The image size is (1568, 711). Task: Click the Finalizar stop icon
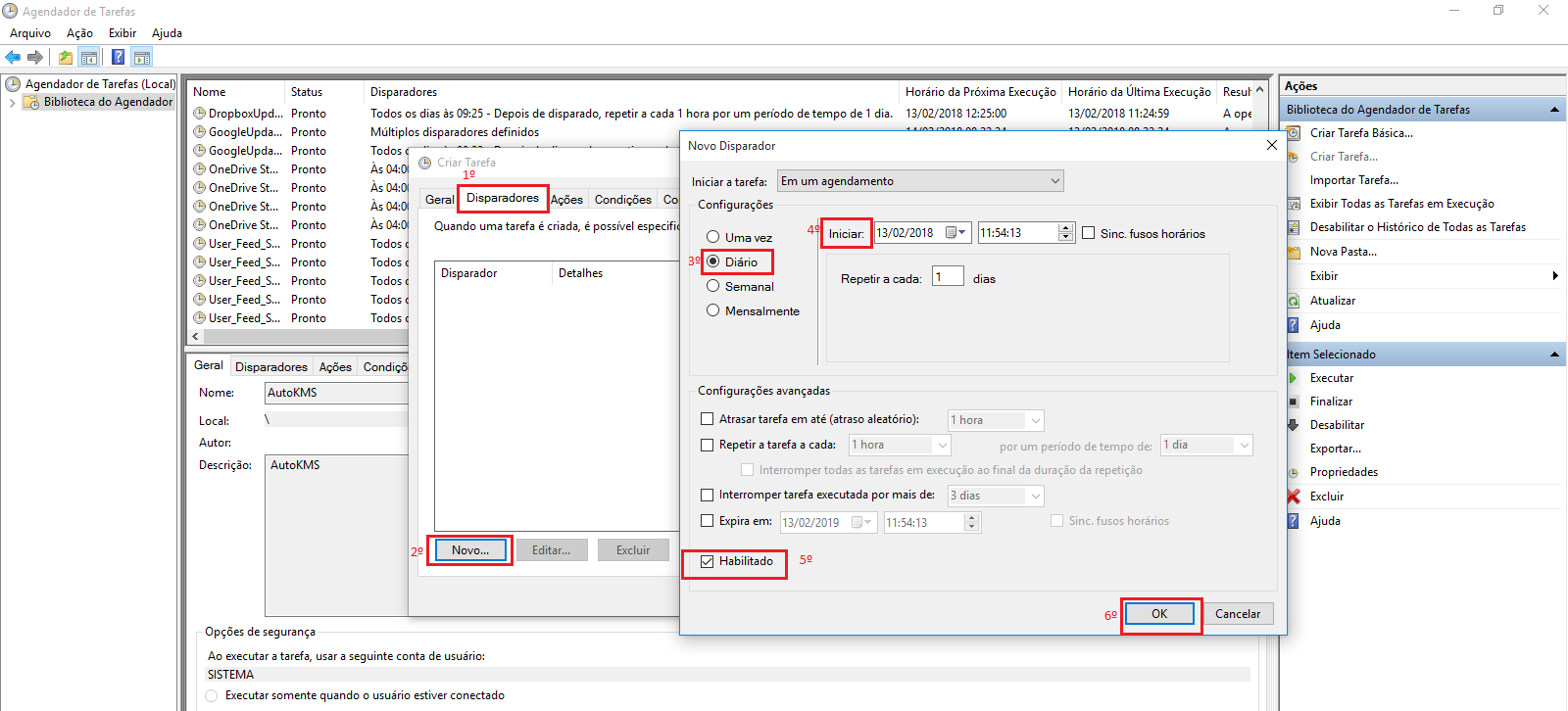[1293, 402]
